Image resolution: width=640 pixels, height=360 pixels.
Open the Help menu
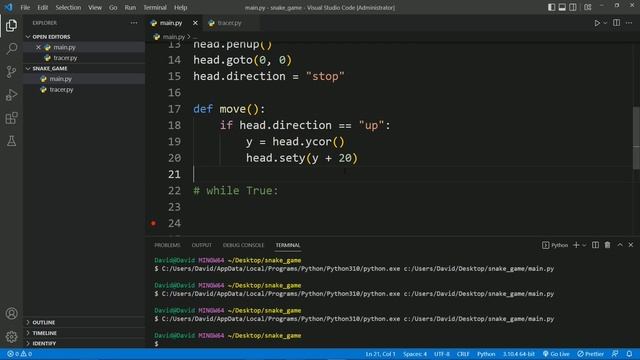pos(180,7)
